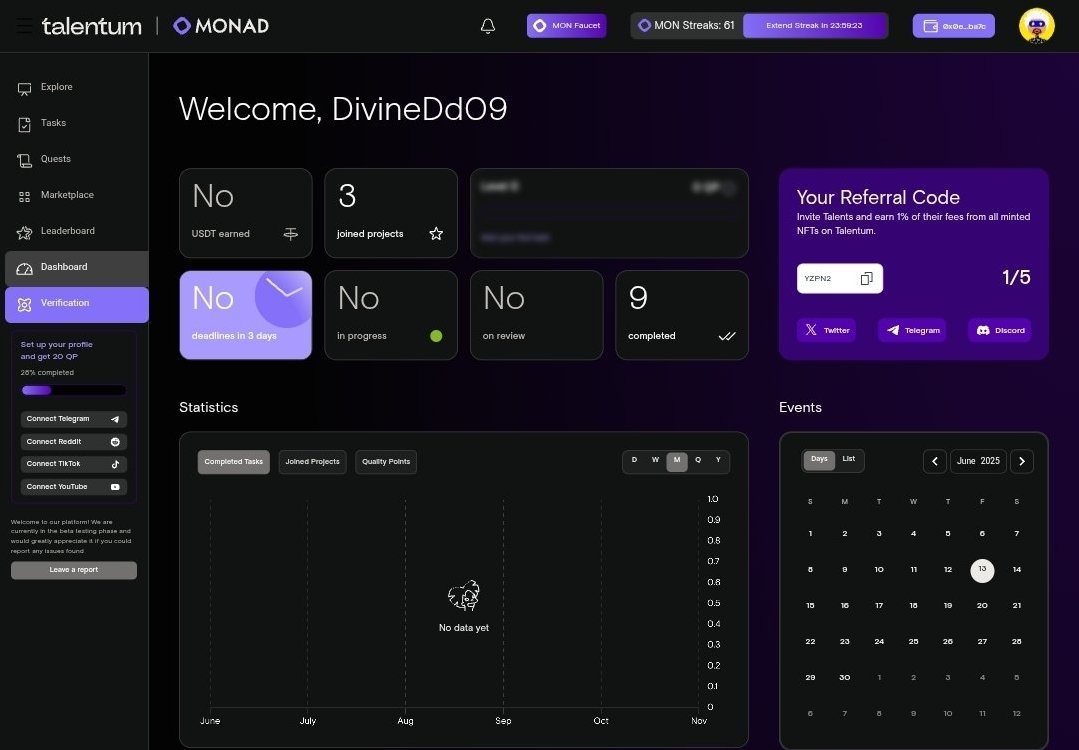The image size is (1079, 750).
Task: Share referral code on Discord
Action: pos(998,330)
